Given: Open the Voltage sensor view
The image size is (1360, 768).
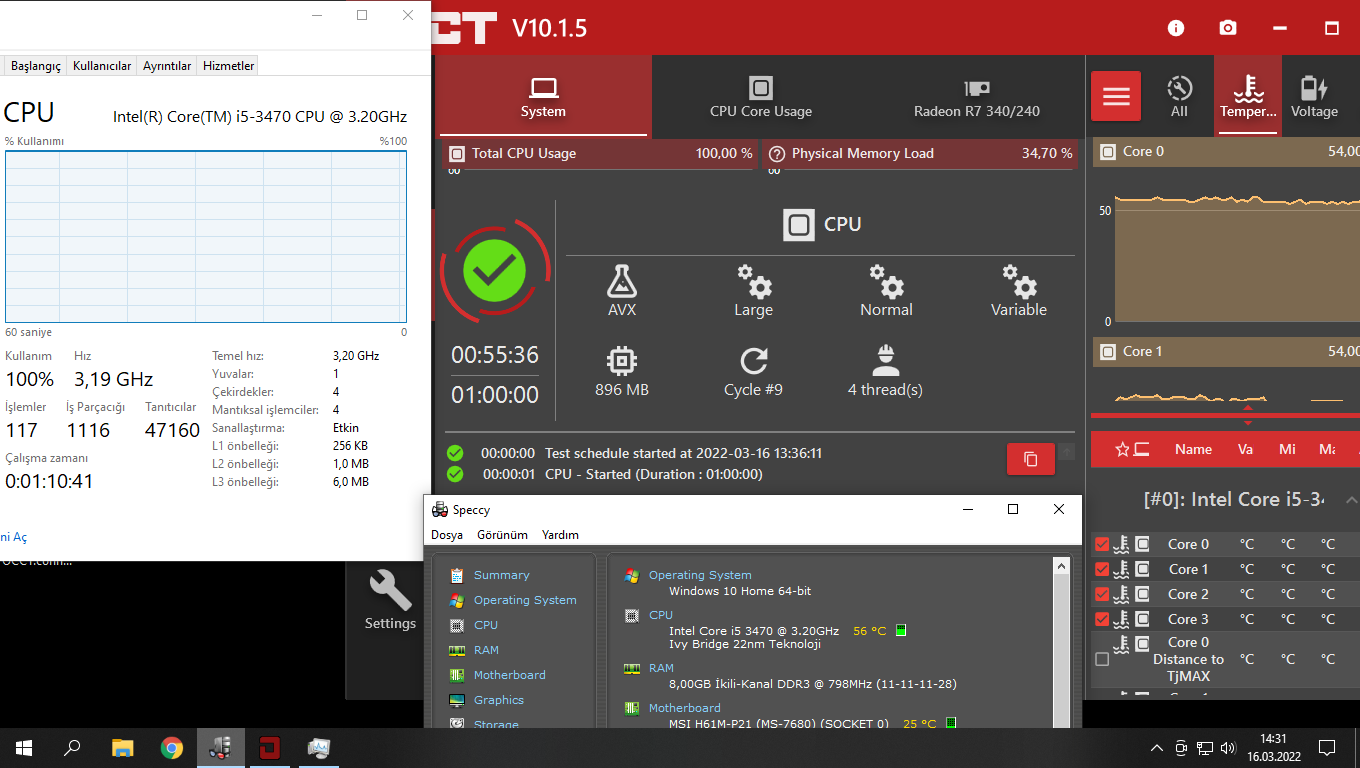Looking at the screenshot, I should click(x=1314, y=97).
